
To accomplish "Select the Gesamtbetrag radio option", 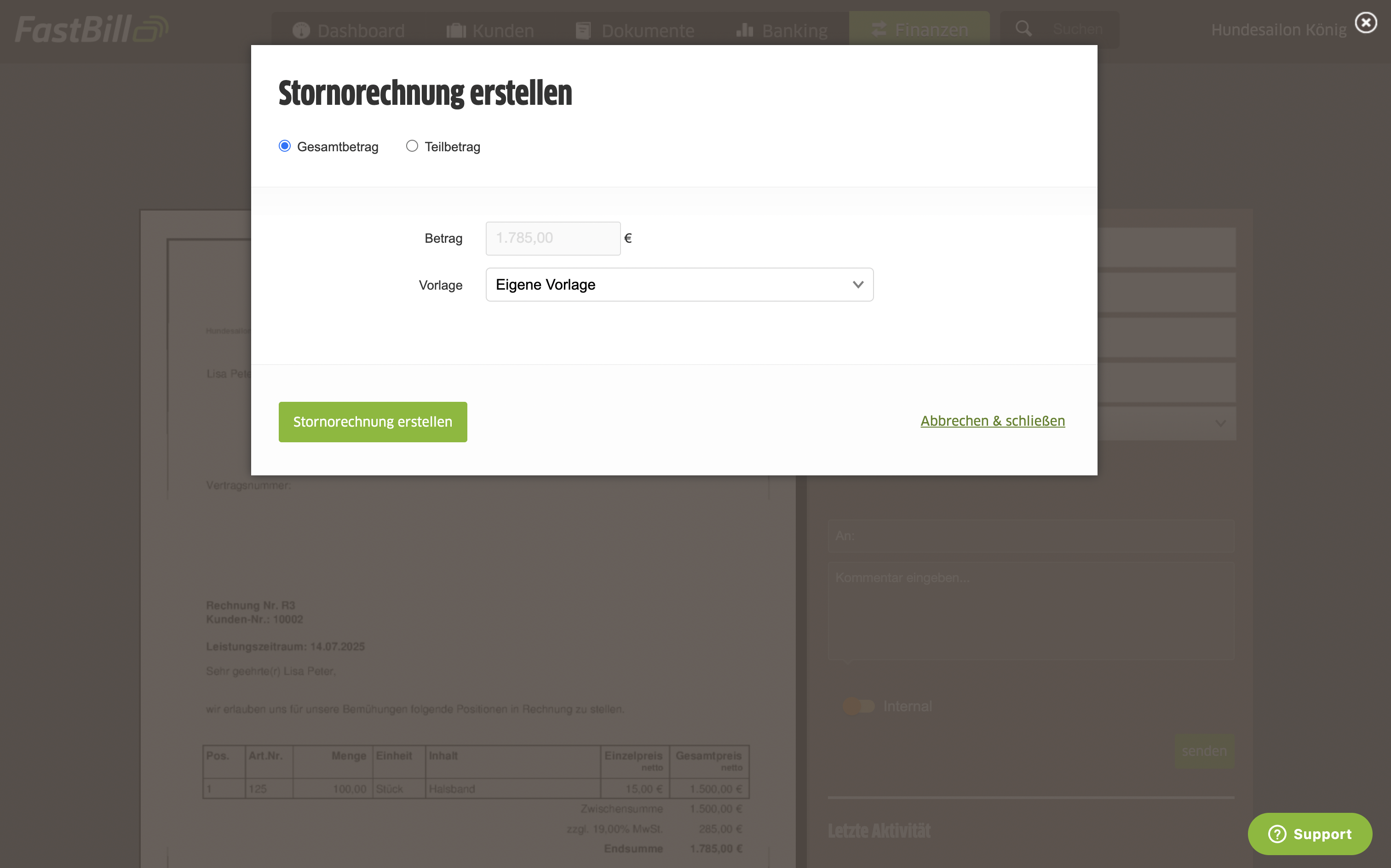I will point(285,146).
